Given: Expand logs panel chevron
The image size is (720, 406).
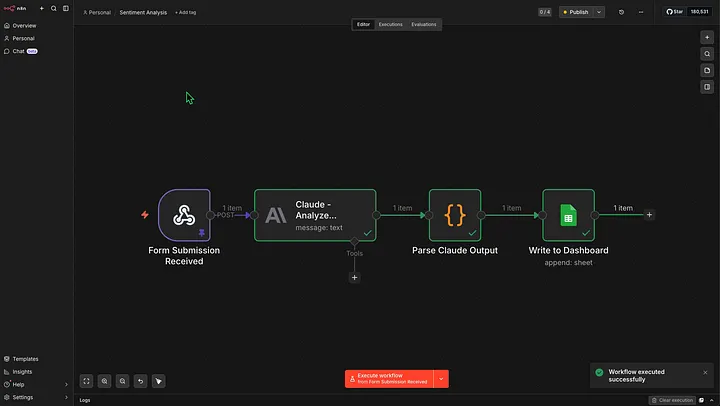Looking at the screenshot, I should pos(711,400).
